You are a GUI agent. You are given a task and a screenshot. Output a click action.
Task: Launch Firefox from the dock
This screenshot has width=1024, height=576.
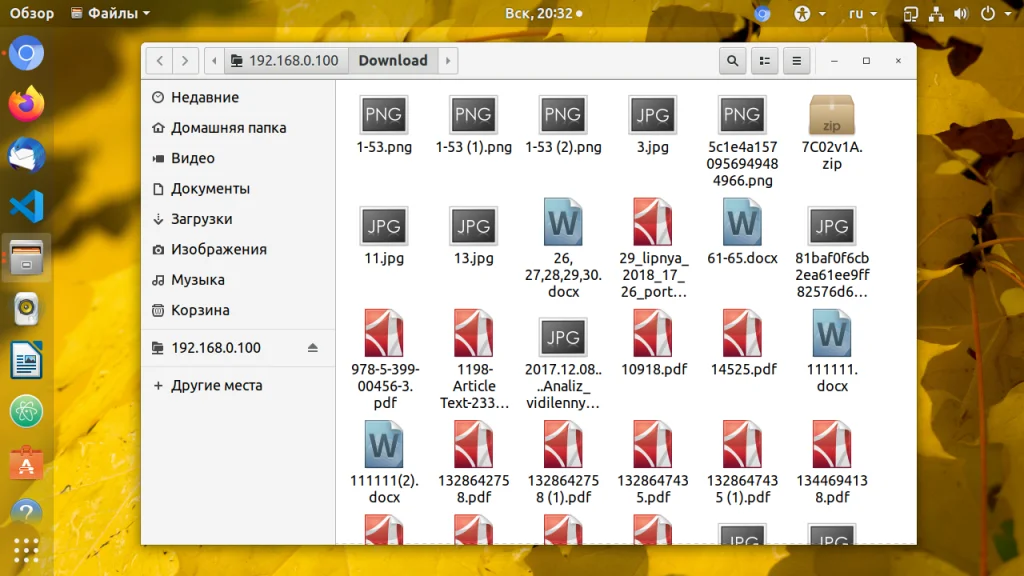tap(26, 104)
